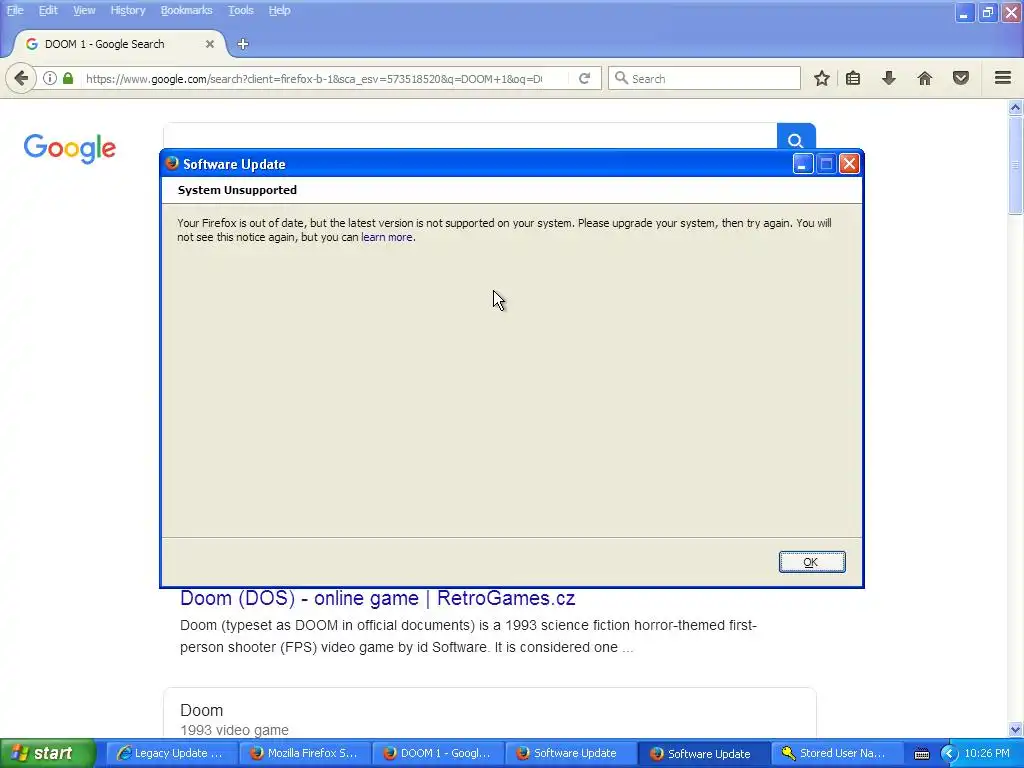
Task: Follow the learn more link
Action: [x=387, y=237]
